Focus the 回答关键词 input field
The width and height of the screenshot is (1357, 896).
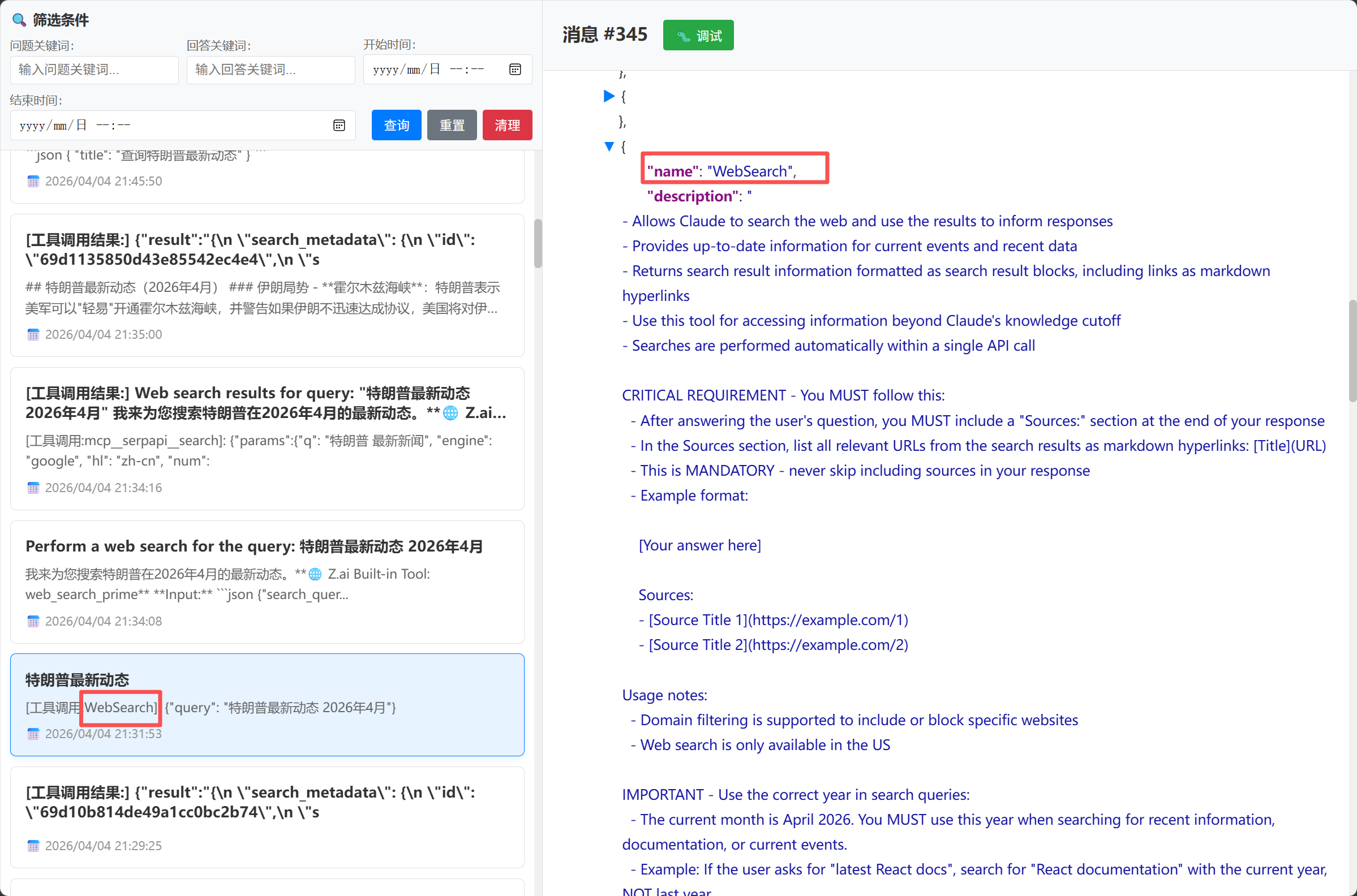point(271,70)
